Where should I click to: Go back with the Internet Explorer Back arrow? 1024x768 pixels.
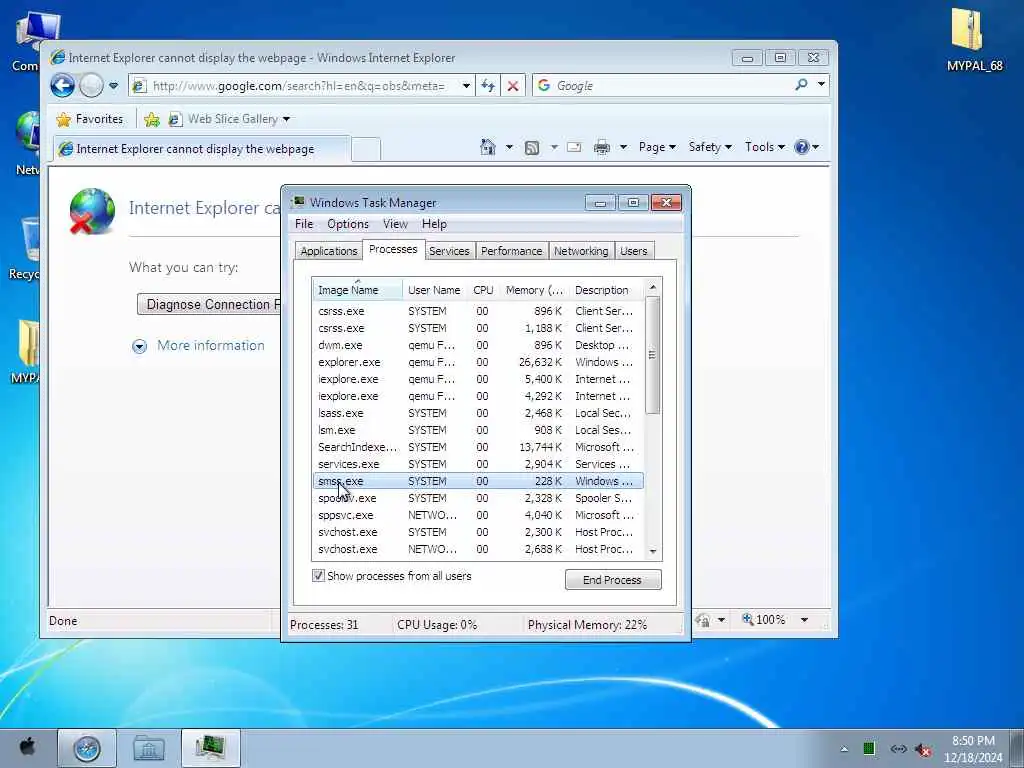pyautogui.click(x=63, y=86)
